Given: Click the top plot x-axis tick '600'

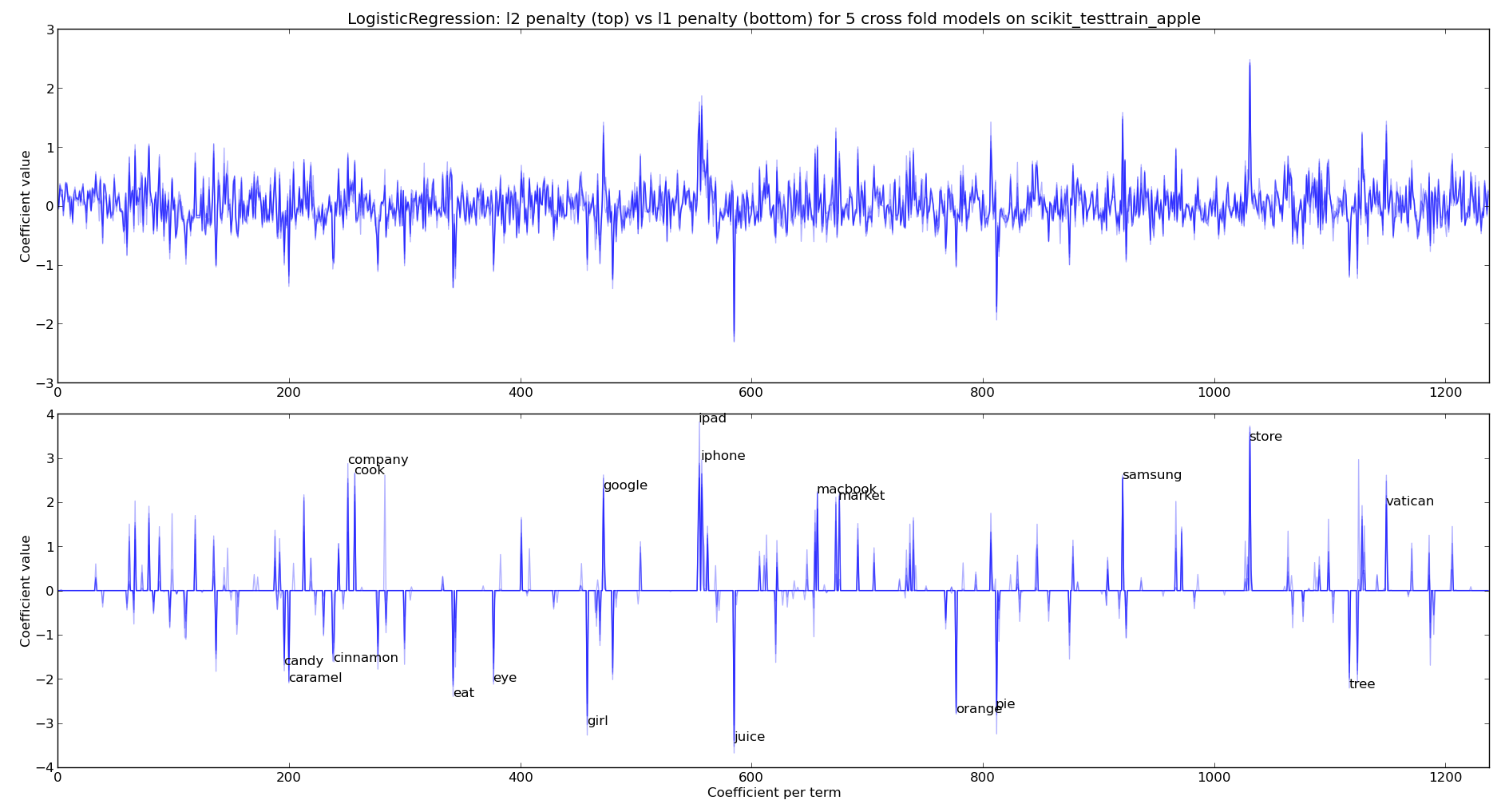Looking at the screenshot, I should 751,392.
